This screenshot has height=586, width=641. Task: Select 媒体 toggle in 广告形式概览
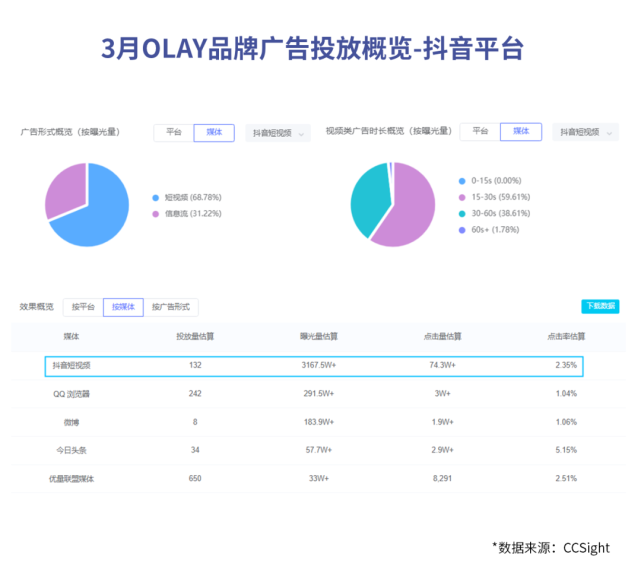tap(214, 132)
